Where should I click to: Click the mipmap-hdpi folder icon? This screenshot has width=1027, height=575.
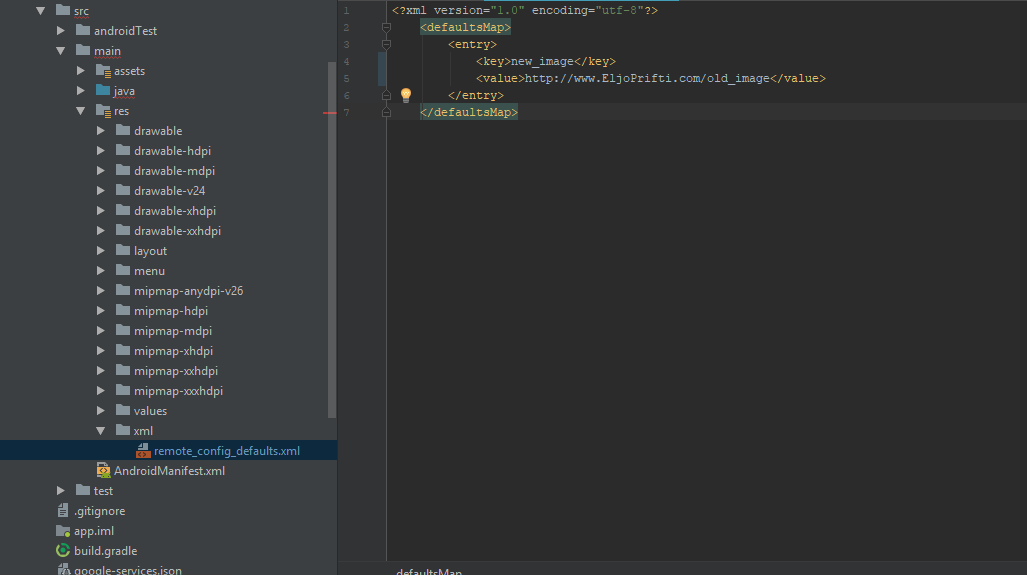tap(123, 310)
